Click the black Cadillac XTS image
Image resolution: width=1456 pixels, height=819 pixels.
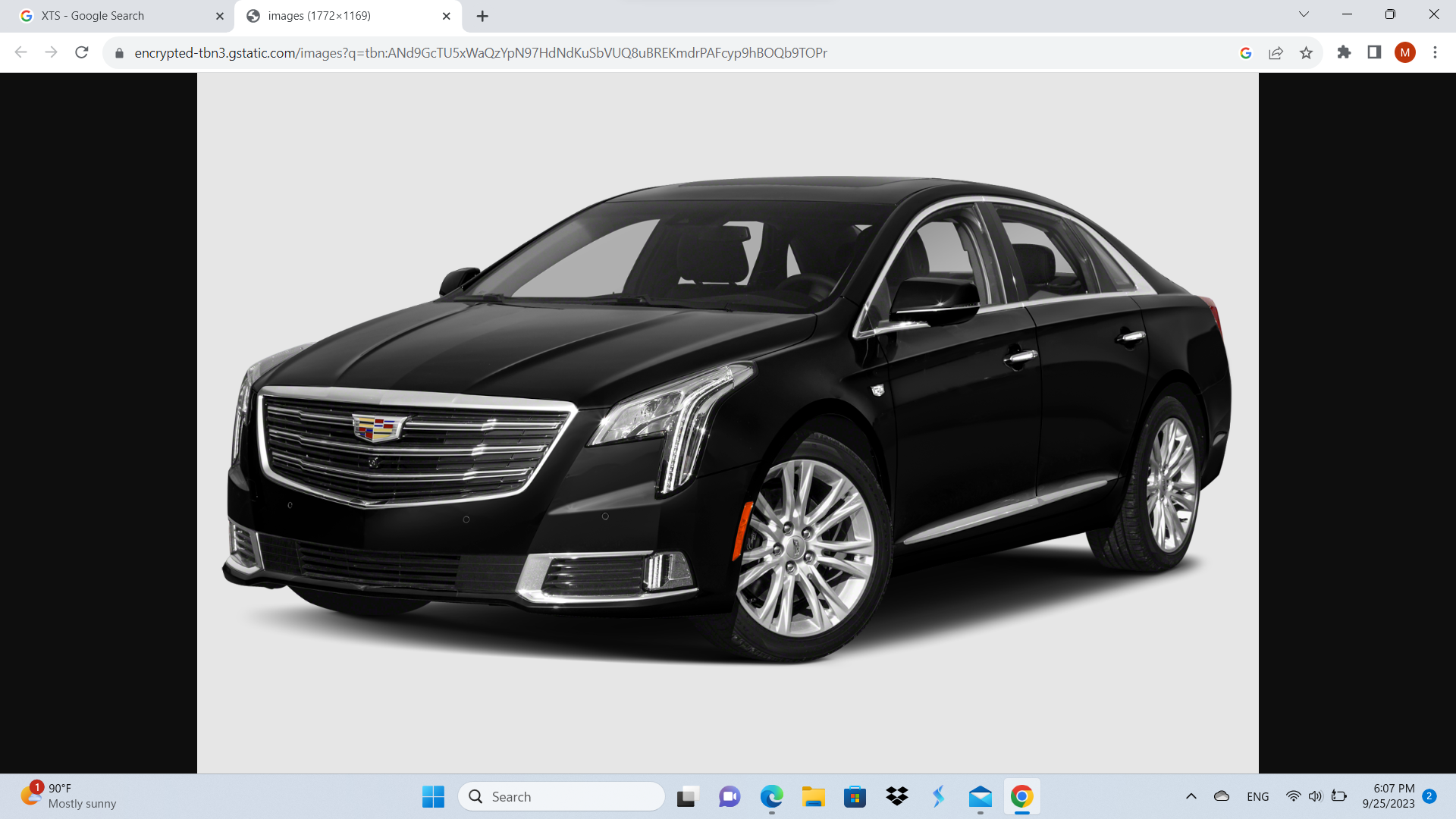(x=727, y=422)
